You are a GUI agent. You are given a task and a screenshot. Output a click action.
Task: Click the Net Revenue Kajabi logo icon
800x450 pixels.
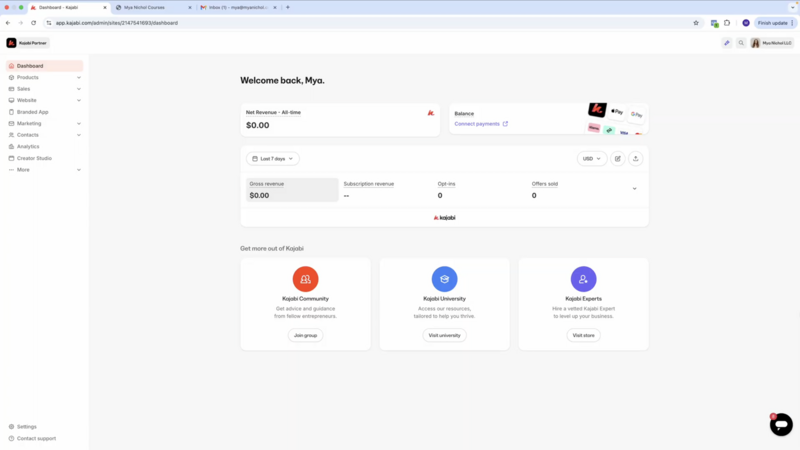pos(431,113)
